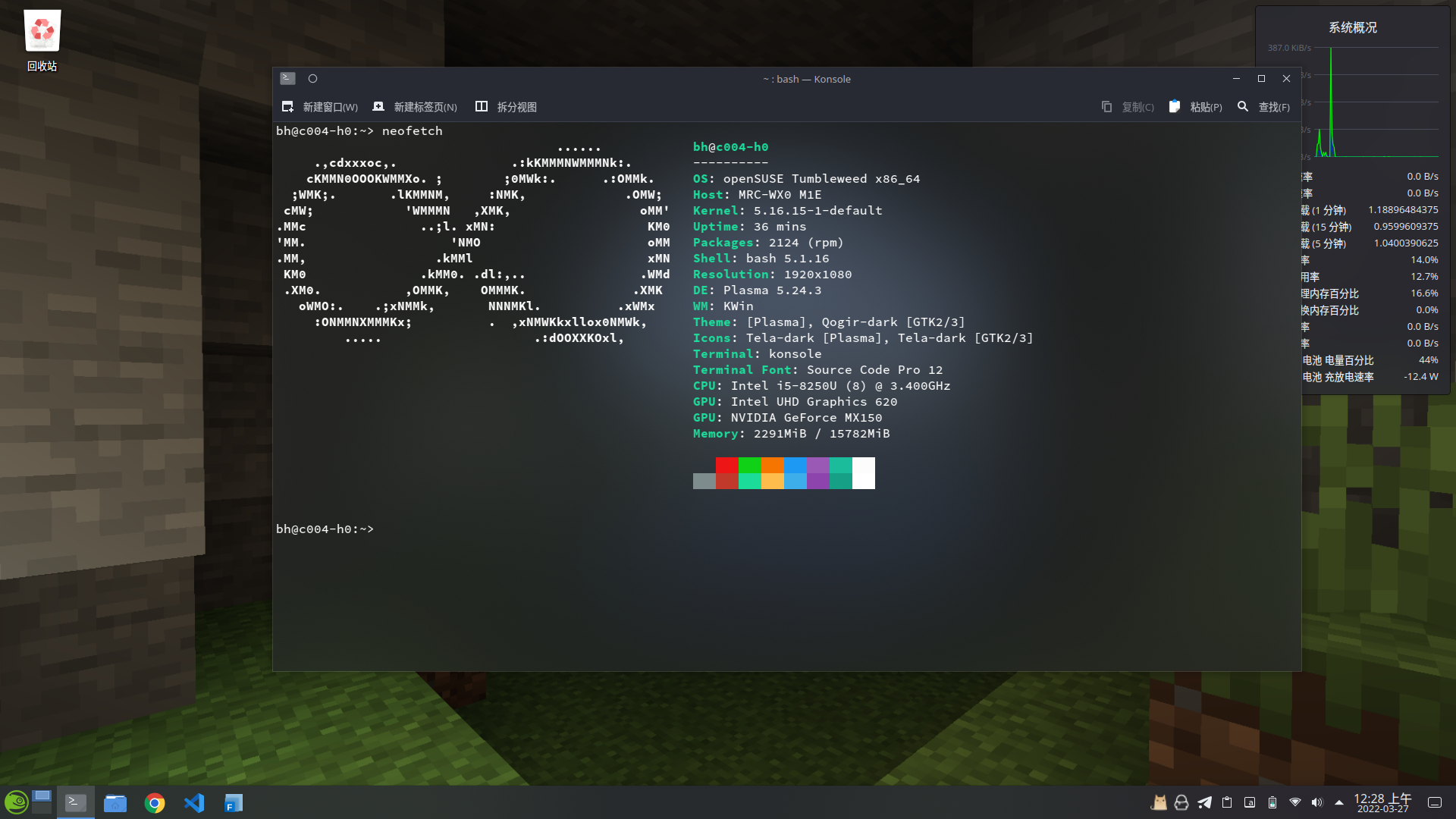The width and height of the screenshot is (1456, 819).
Task: Click the empty bash prompt line at bottom
Action: [x=325, y=529]
